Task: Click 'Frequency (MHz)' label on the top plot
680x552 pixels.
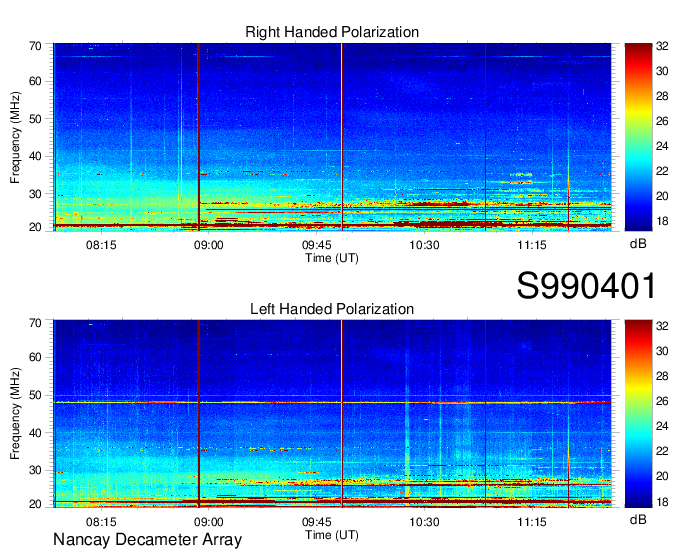Action: coord(15,137)
